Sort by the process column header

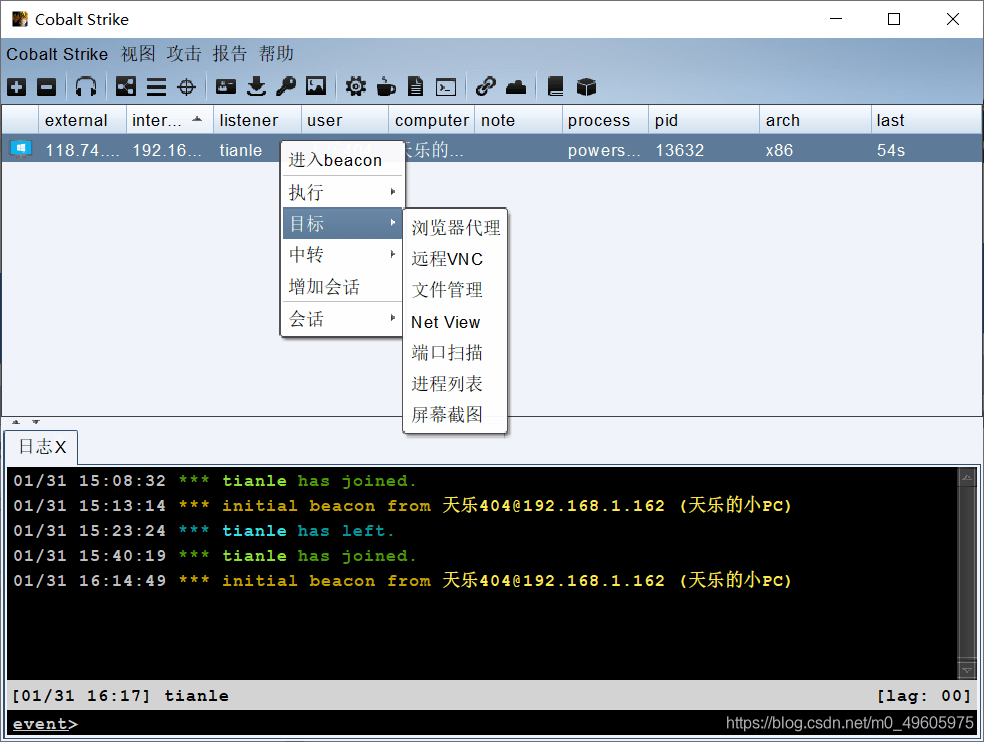click(x=606, y=120)
